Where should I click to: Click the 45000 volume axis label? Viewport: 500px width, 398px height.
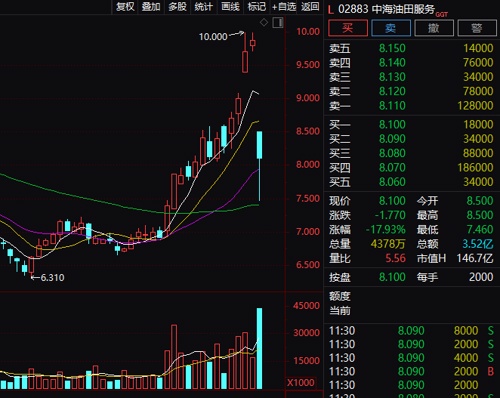coord(306,306)
